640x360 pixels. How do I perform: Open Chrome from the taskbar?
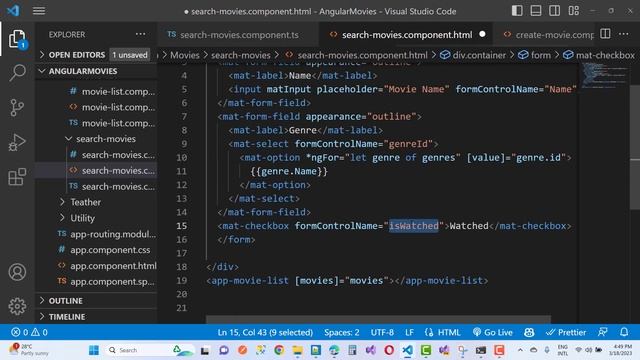[x=279, y=350]
